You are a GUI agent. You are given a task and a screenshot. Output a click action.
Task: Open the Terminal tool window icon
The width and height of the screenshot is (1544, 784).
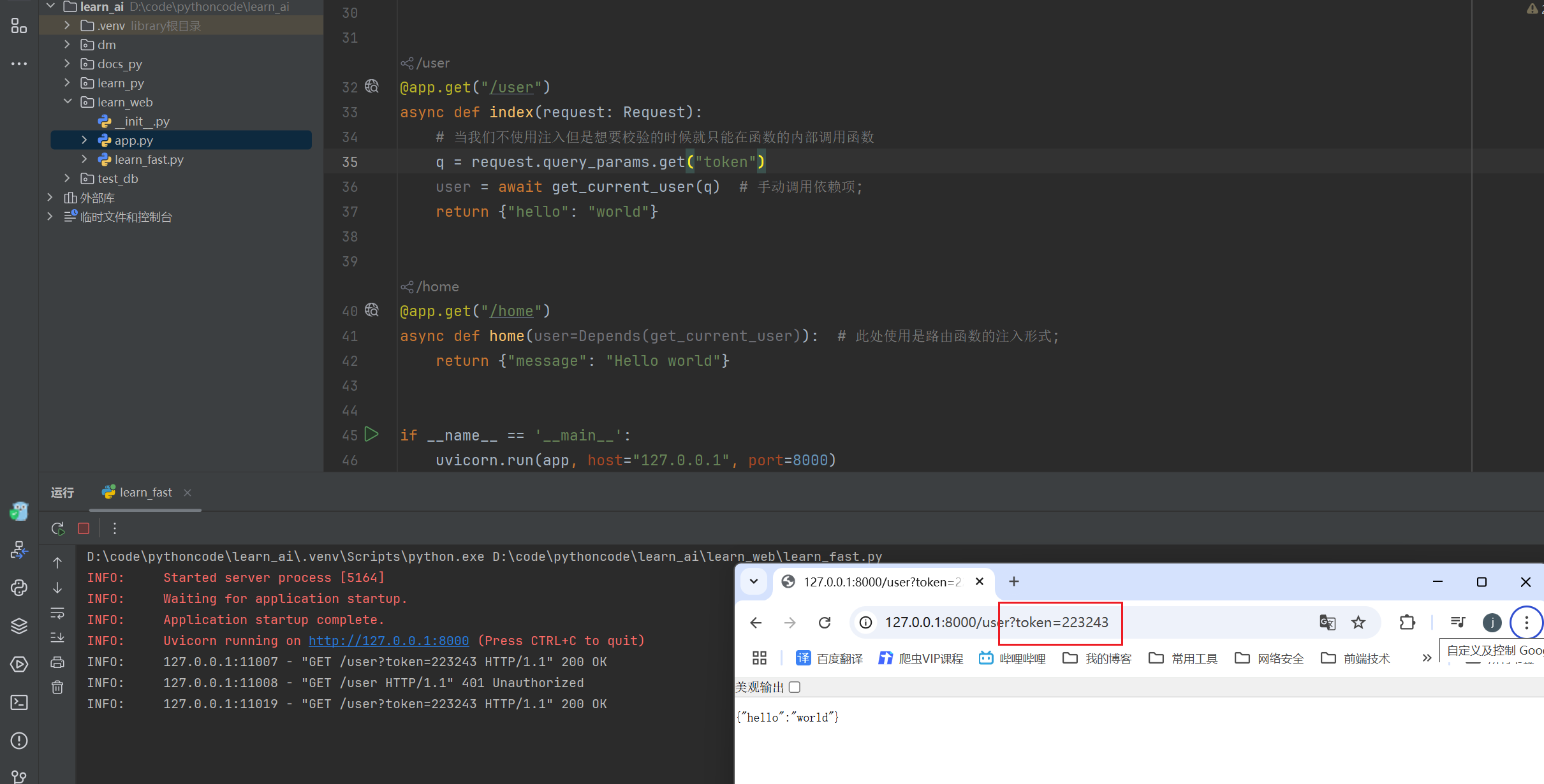tap(19, 702)
